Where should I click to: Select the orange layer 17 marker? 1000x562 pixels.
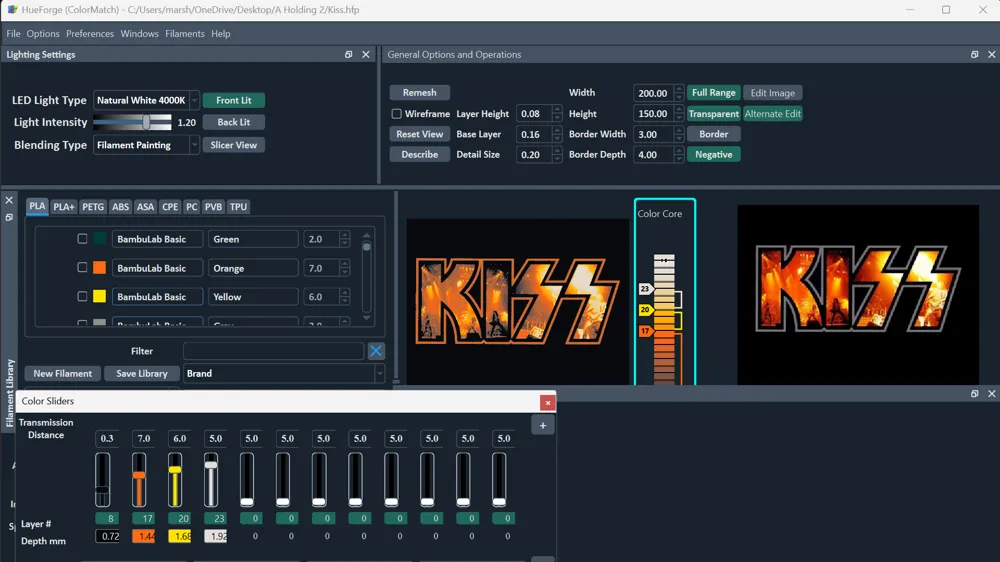(x=645, y=331)
